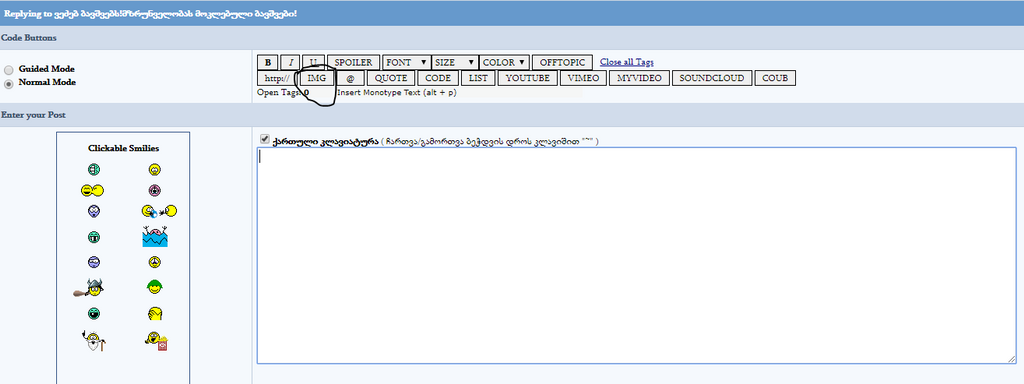This screenshot has height=384, width=1024.
Task: Insert the two smileys fighting emoticon
Action: [159, 211]
